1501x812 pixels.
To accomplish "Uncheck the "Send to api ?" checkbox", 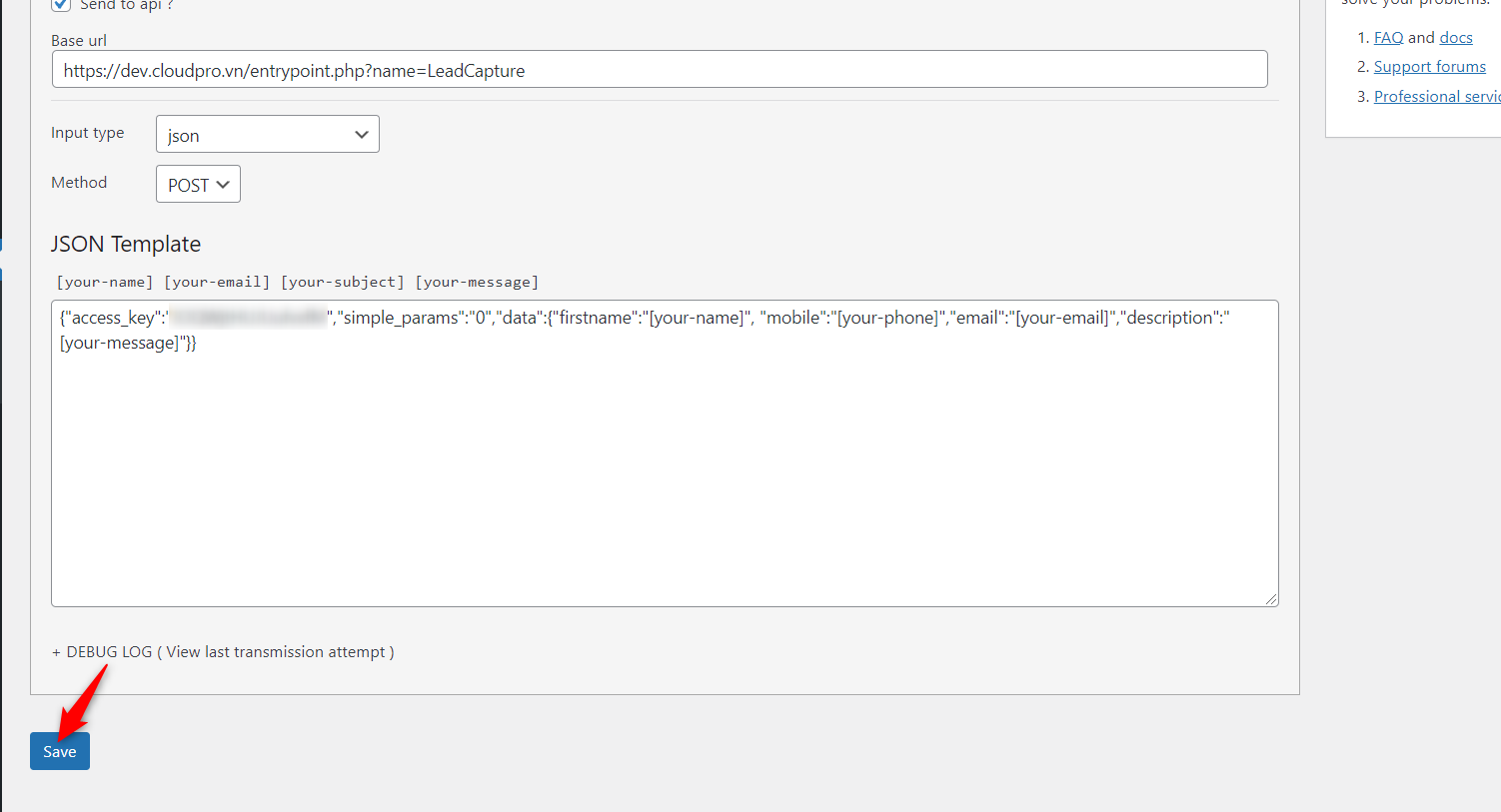I will point(59,6).
